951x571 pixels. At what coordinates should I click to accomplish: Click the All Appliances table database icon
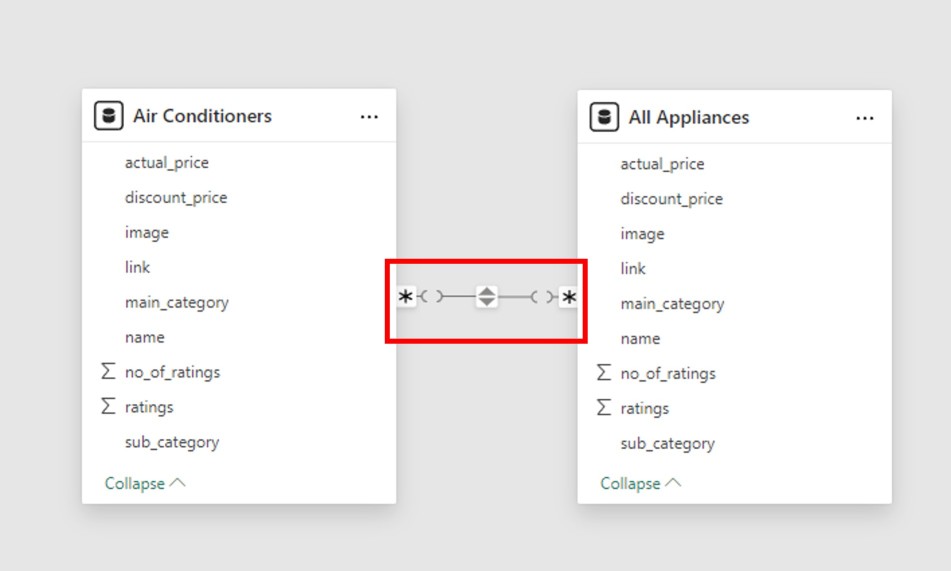pos(604,117)
